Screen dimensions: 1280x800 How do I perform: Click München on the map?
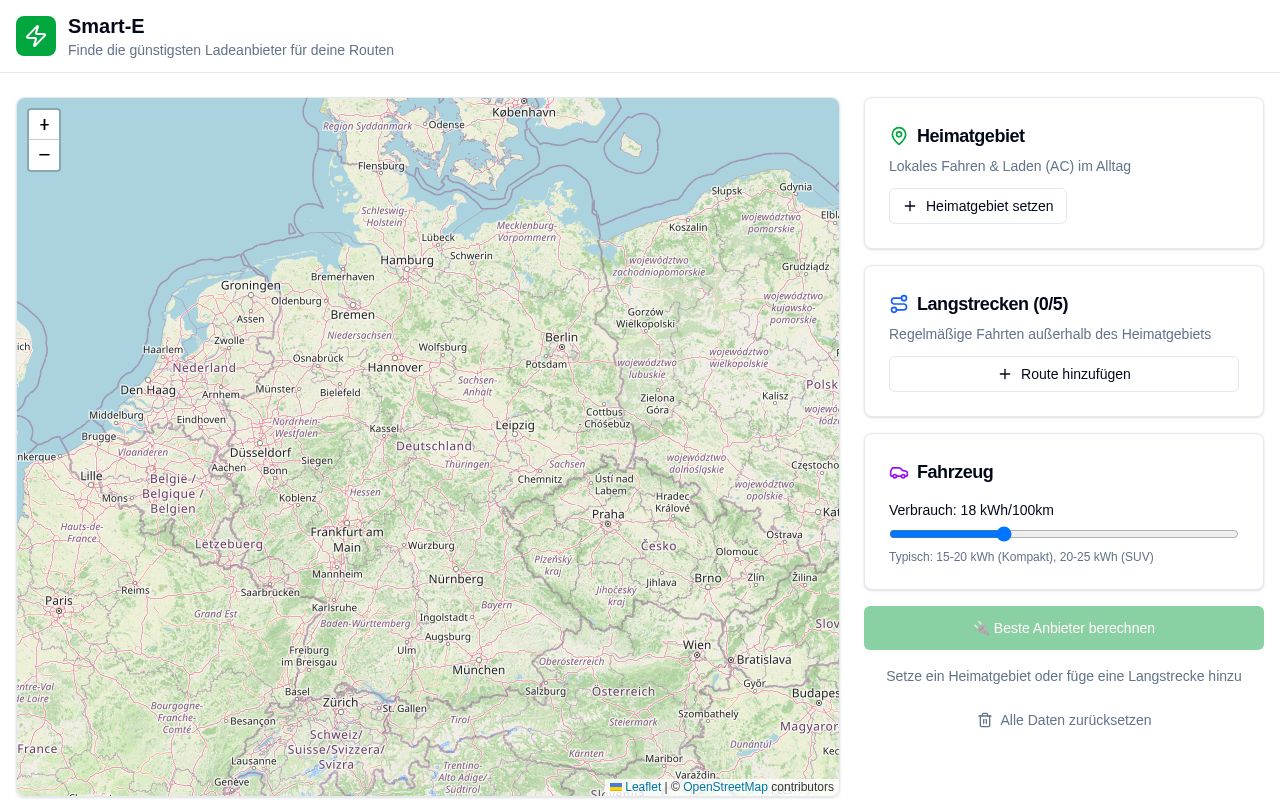[479, 669]
